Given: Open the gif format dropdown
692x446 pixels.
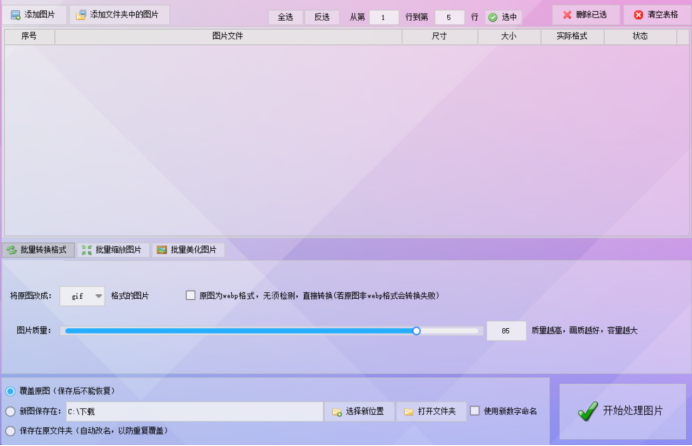Looking at the screenshot, I should [83, 296].
